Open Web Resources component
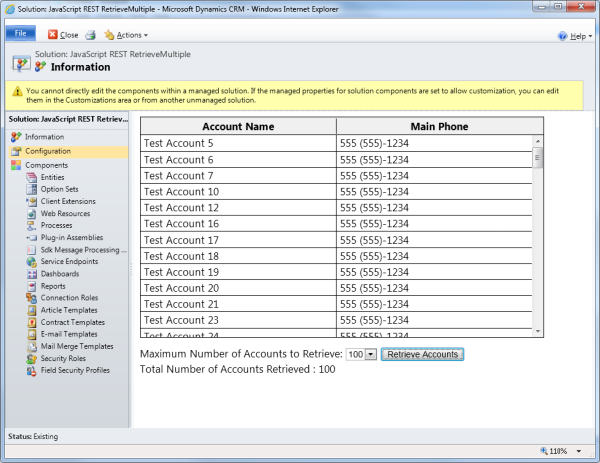This screenshot has height=463, width=600. [65, 213]
